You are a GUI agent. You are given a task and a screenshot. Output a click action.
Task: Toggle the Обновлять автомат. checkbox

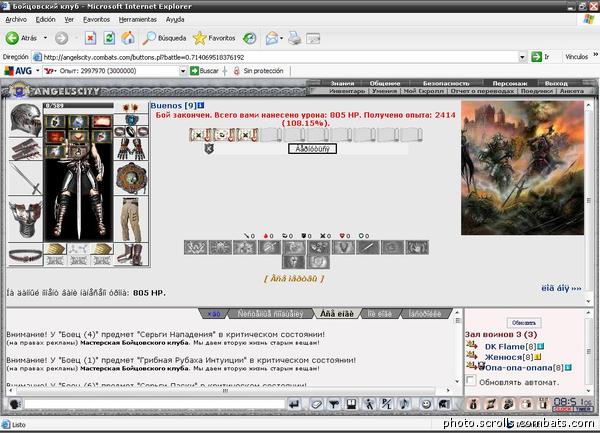(x=471, y=381)
